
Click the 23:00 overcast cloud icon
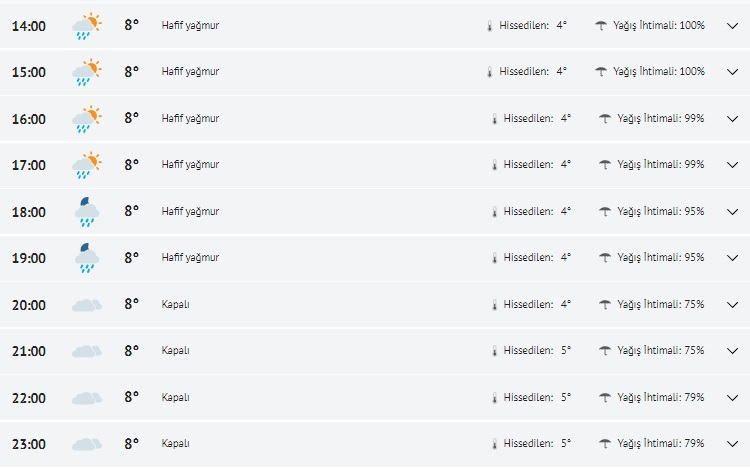[87, 444]
